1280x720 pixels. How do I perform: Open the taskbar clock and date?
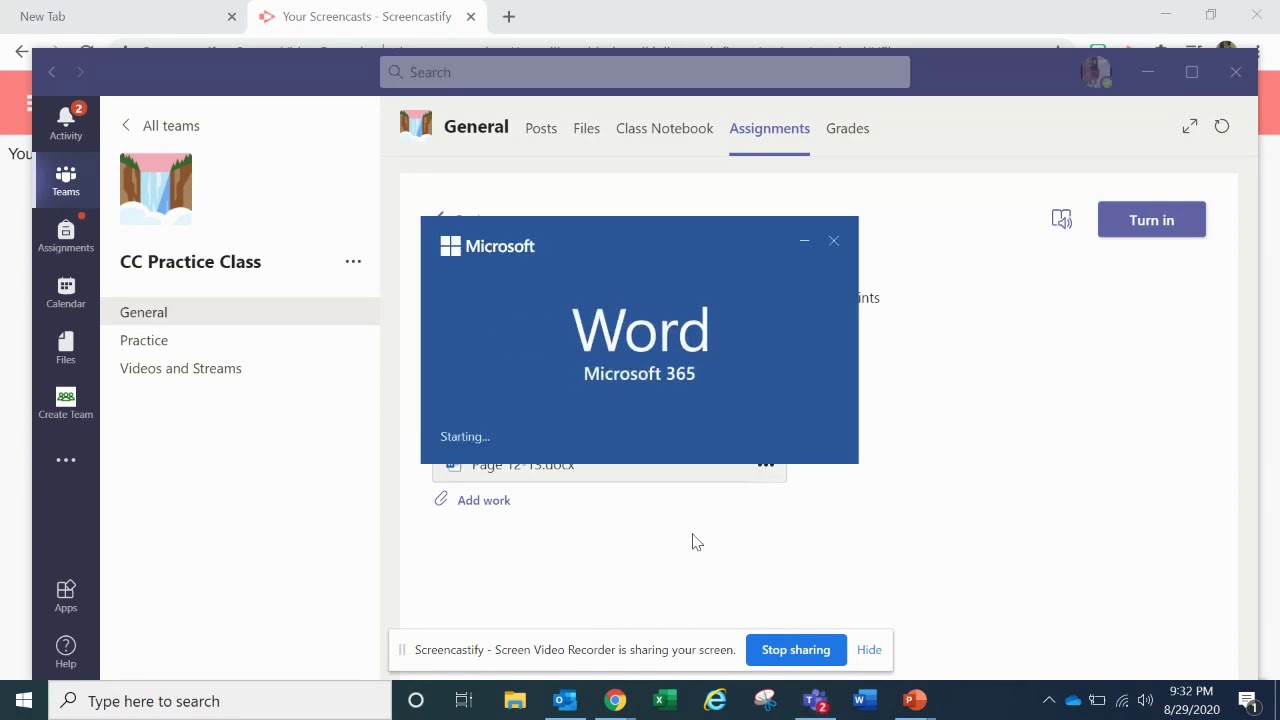pyautogui.click(x=1191, y=700)
